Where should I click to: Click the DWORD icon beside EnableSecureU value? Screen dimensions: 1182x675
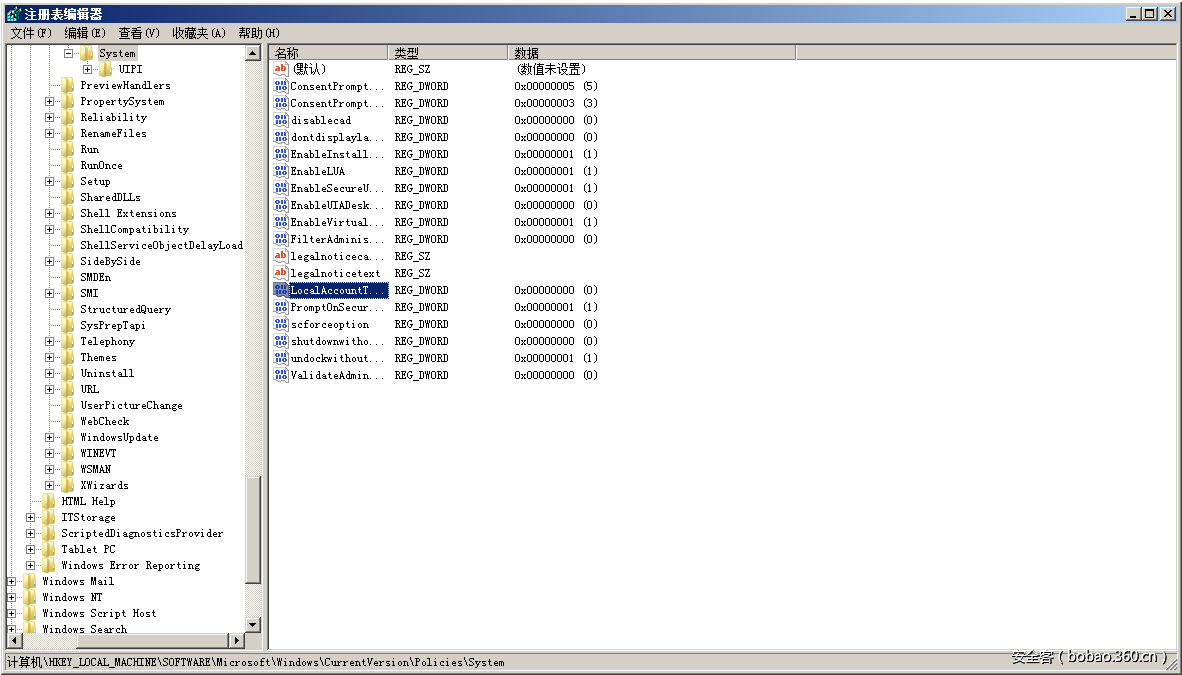coord(281,188)
